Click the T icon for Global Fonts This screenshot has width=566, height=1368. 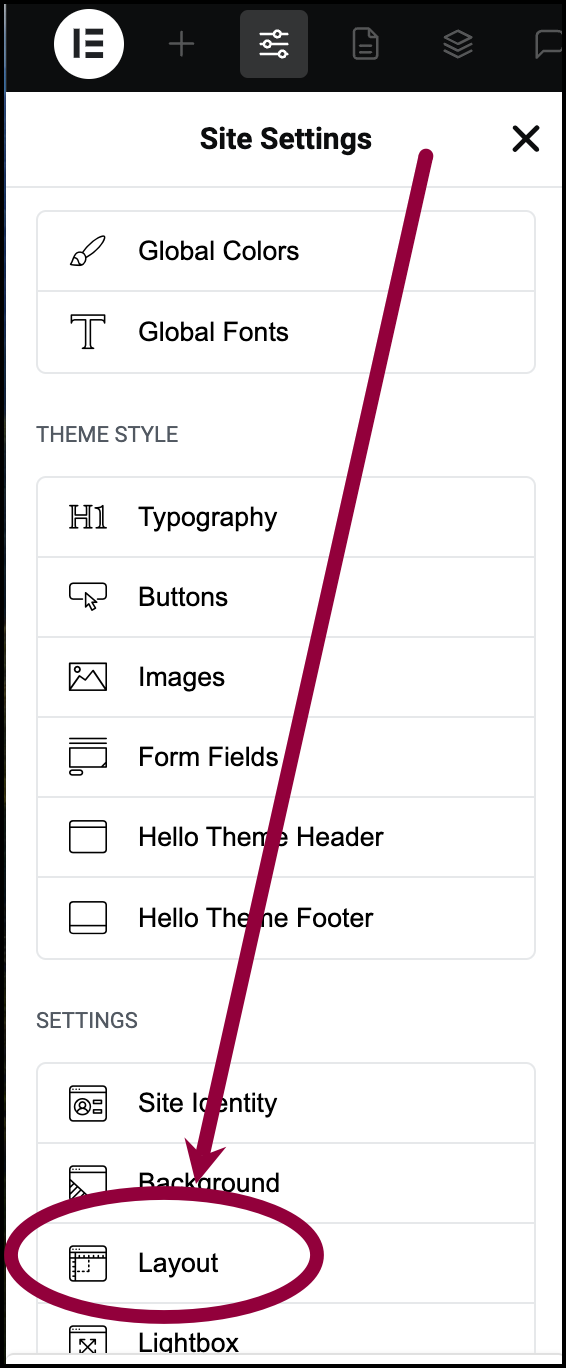pyautogui.click(x=88, y=332)
